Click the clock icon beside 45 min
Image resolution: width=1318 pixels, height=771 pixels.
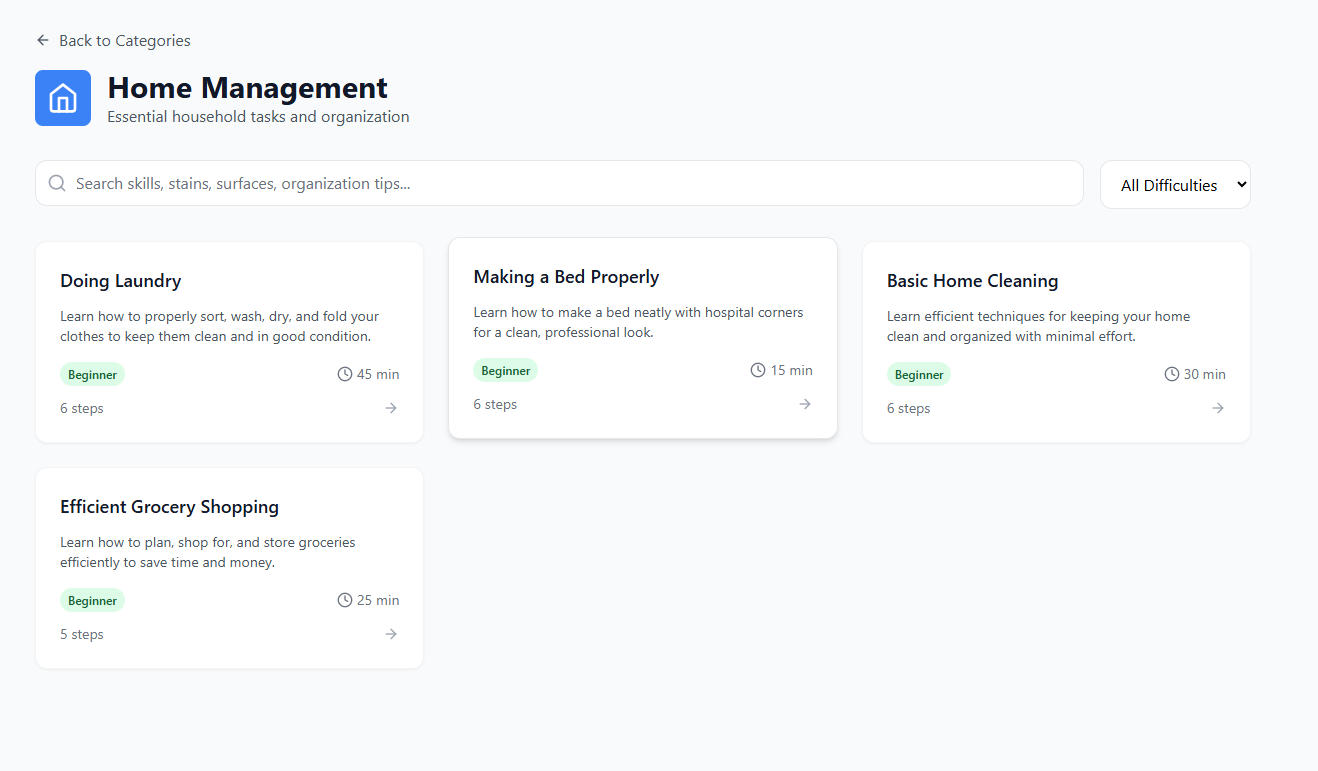click(345, 374)
